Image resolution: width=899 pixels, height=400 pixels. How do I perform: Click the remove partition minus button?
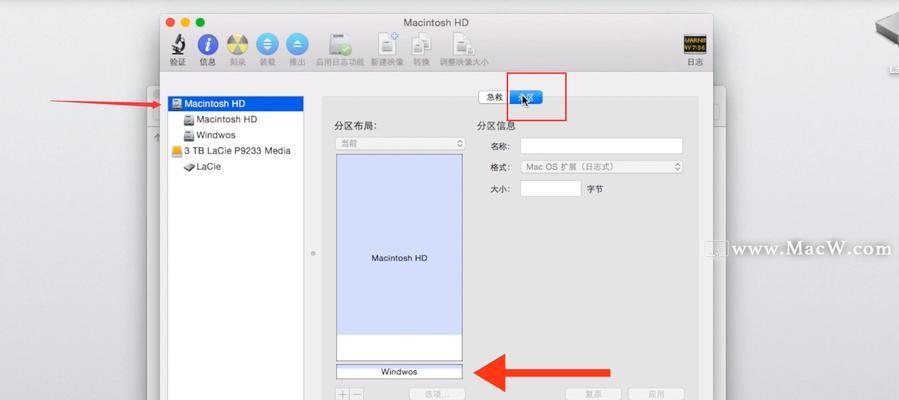[356, 394]
